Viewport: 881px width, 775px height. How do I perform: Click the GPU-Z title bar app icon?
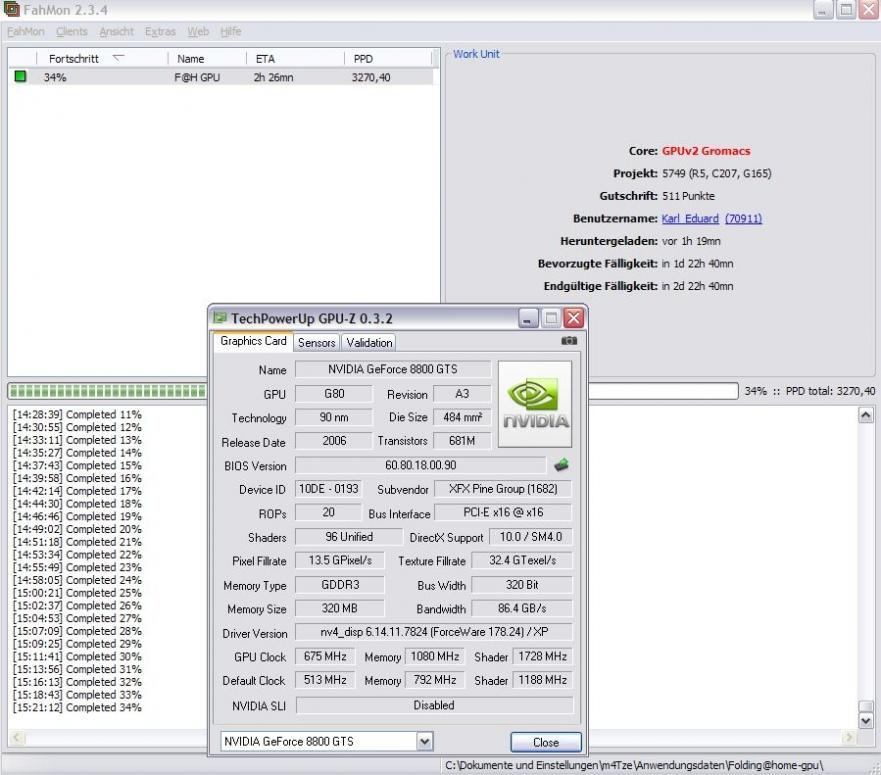coord(220,318)
